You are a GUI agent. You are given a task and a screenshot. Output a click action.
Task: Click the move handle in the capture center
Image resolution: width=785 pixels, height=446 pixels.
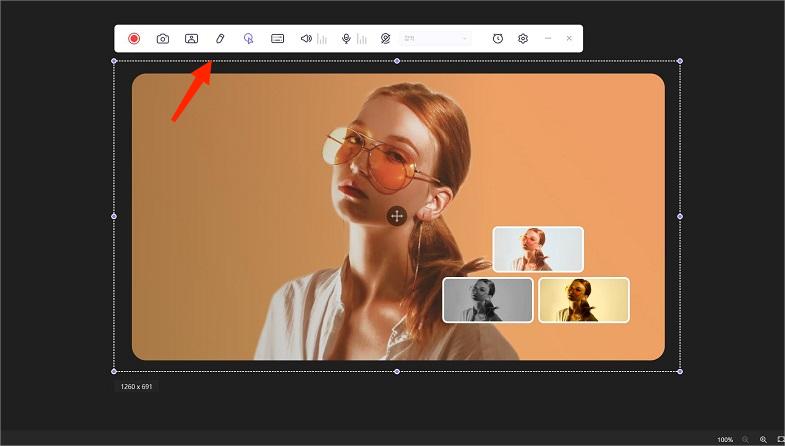coord(397,216)
